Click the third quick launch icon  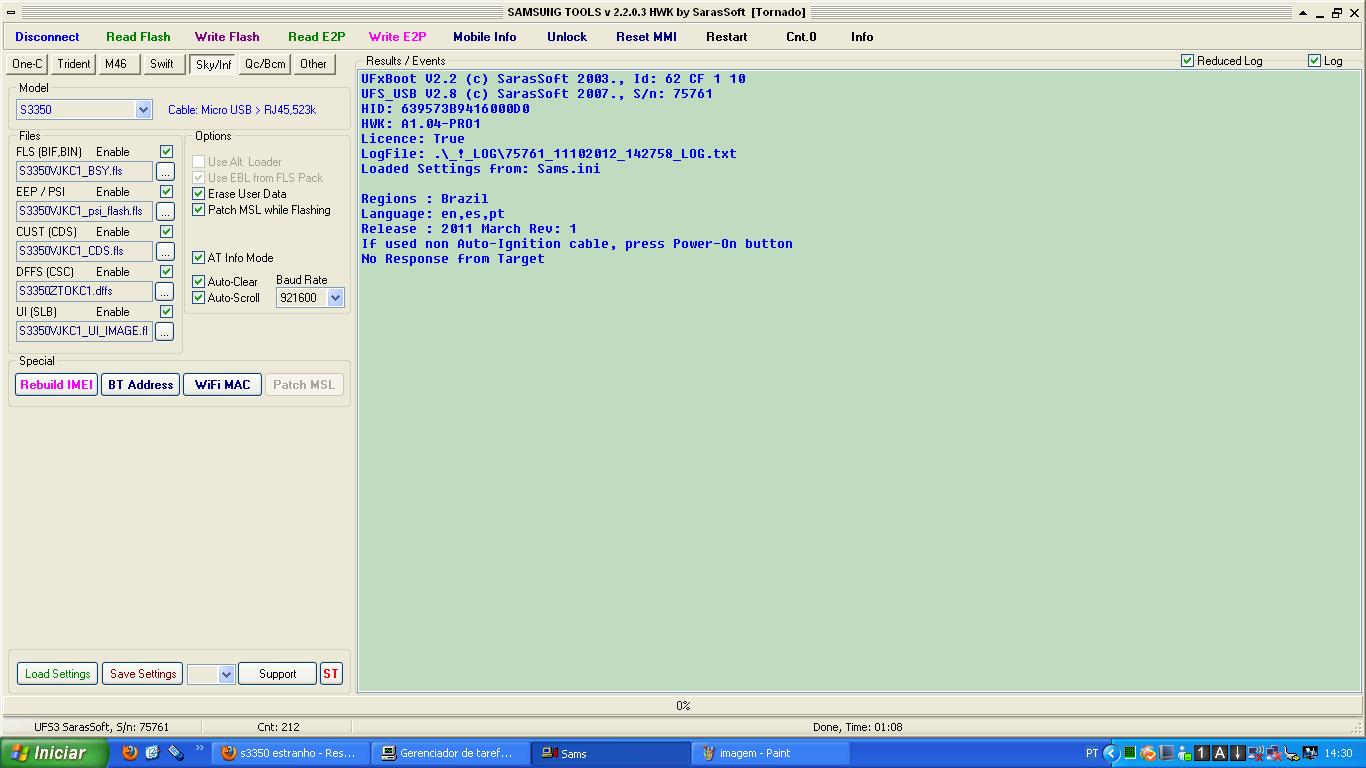[175, 753]
